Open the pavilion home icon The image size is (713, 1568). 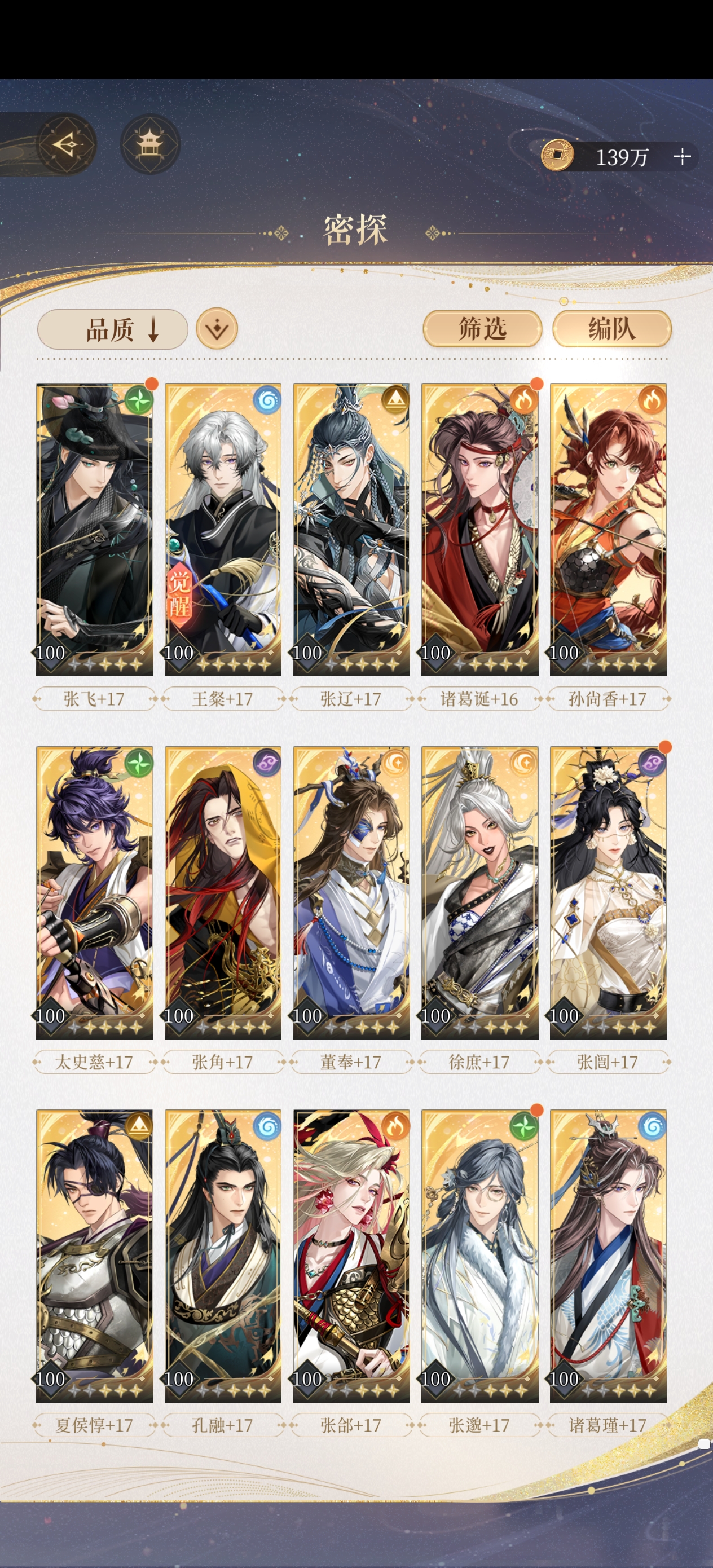[150, 144]
